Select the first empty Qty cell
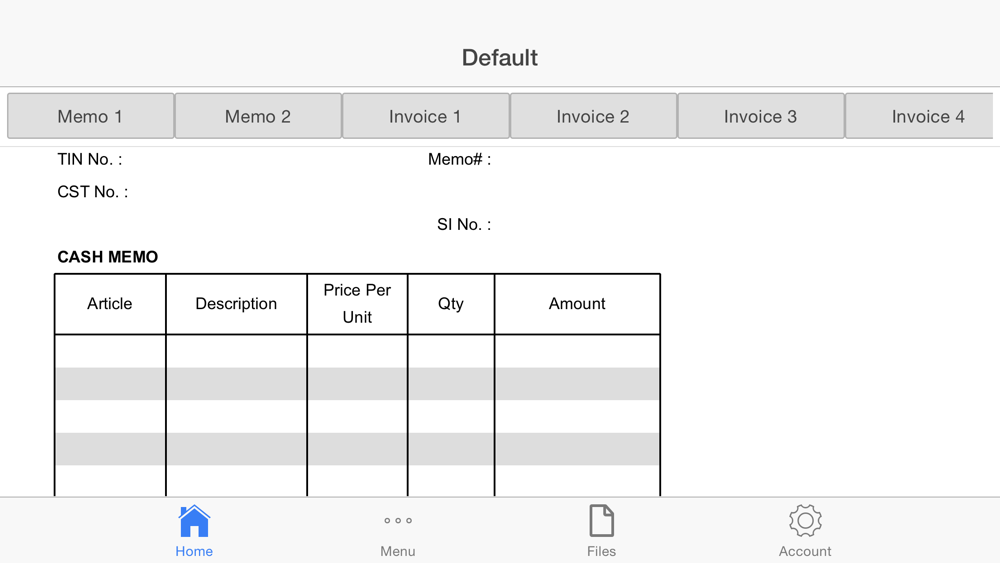 pos(451,351)
